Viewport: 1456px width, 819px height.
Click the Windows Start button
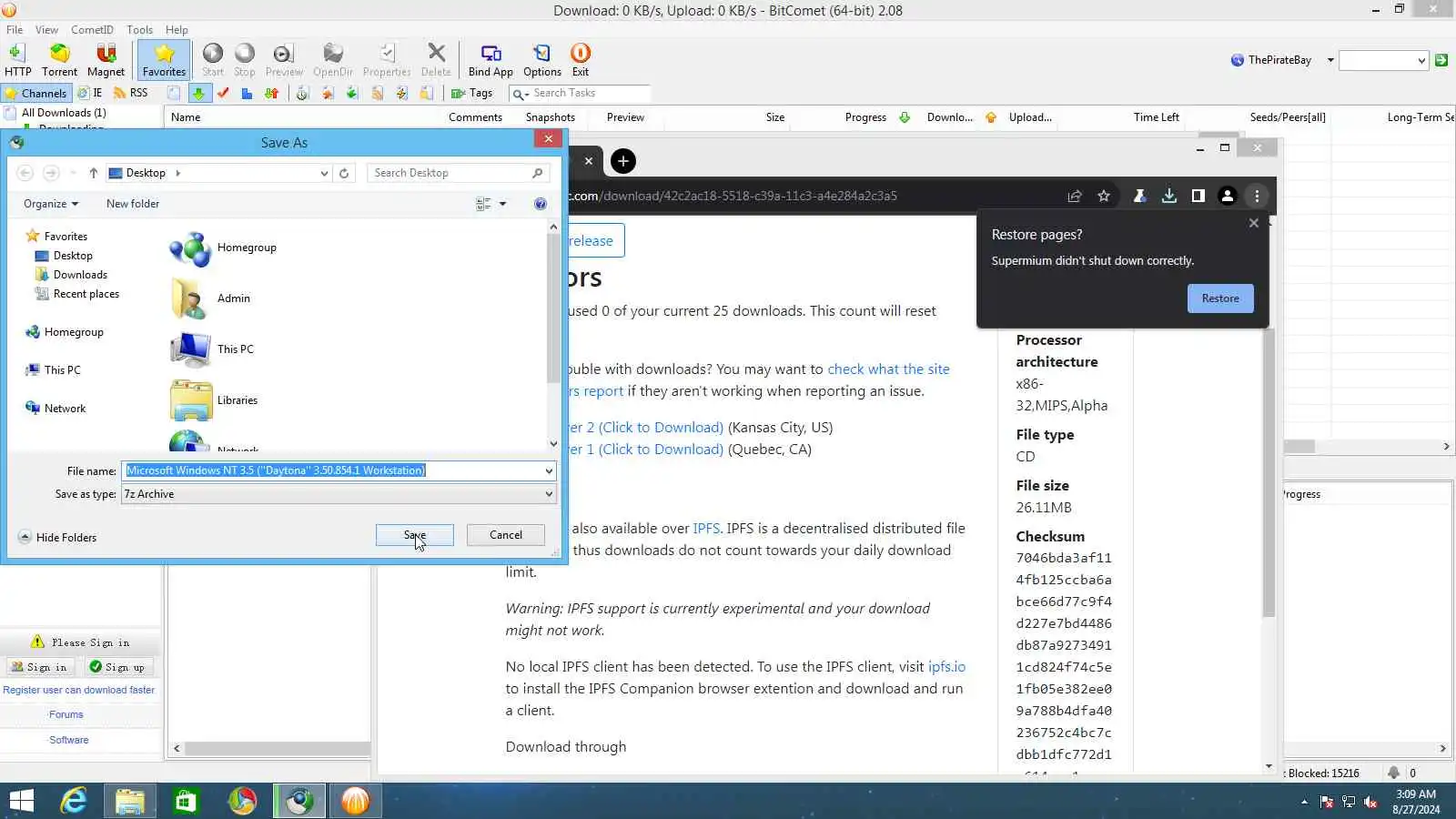coord(21,801)
